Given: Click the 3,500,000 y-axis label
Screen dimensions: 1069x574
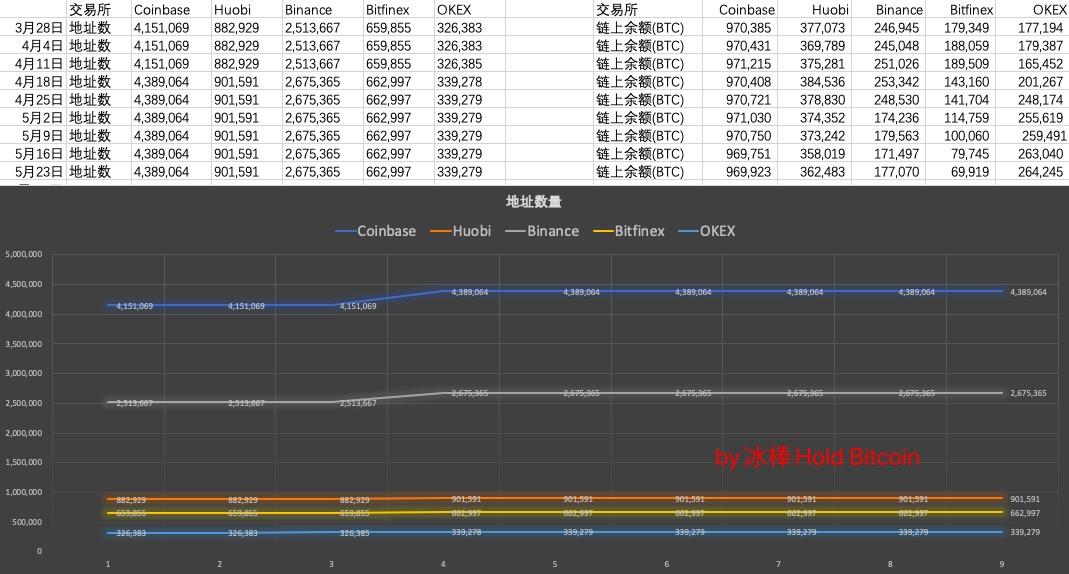Looking at the screenshot, I should click(x=24, y=344).
